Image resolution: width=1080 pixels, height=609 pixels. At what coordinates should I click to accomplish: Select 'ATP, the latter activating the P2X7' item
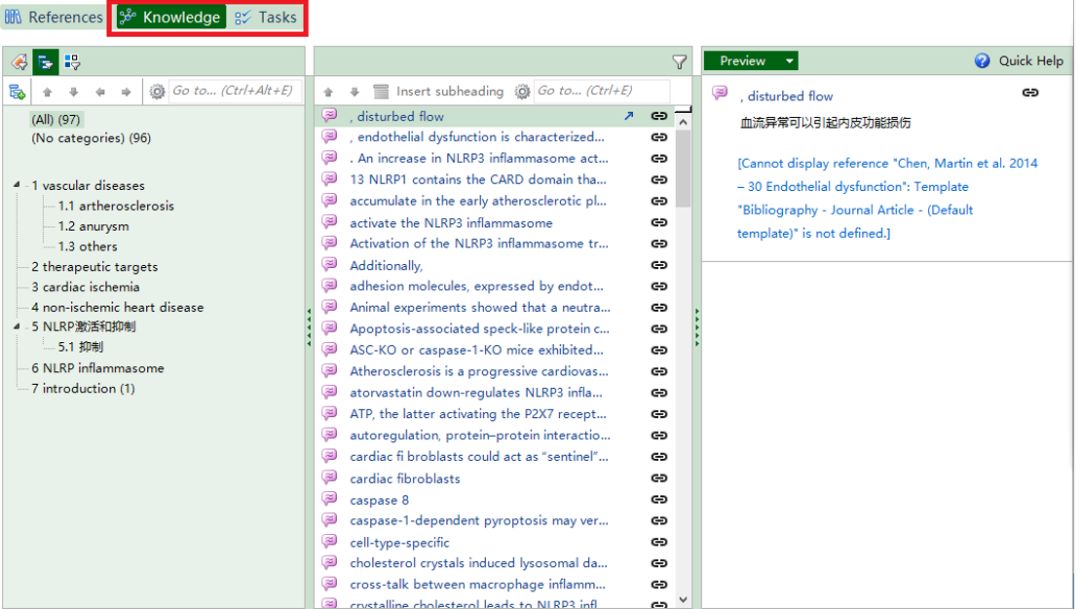click(x=478, y=414)
